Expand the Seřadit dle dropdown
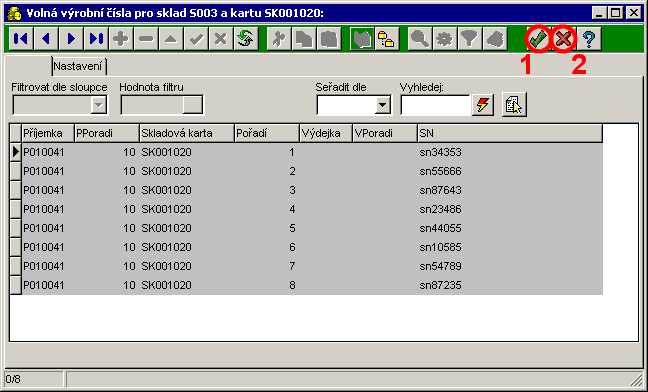Viewport: 648px width, 392px height. [383, 105]
